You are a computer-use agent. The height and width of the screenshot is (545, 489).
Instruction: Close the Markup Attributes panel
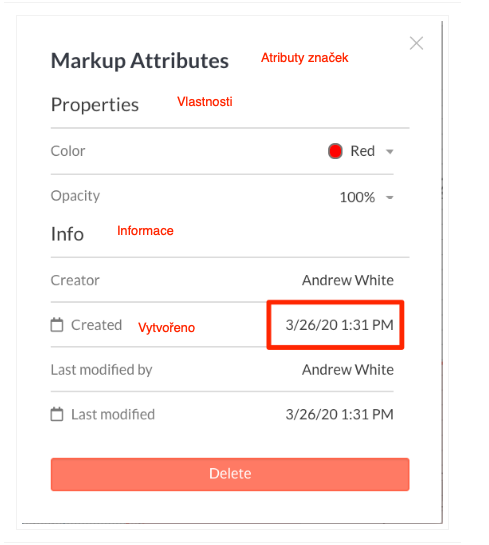[x=416, y=43]
